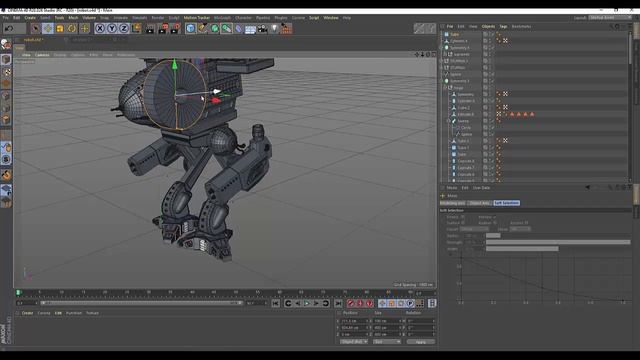Open the Layout dropdown at top right
640x360 pixels.
click(x=610, y=18)
